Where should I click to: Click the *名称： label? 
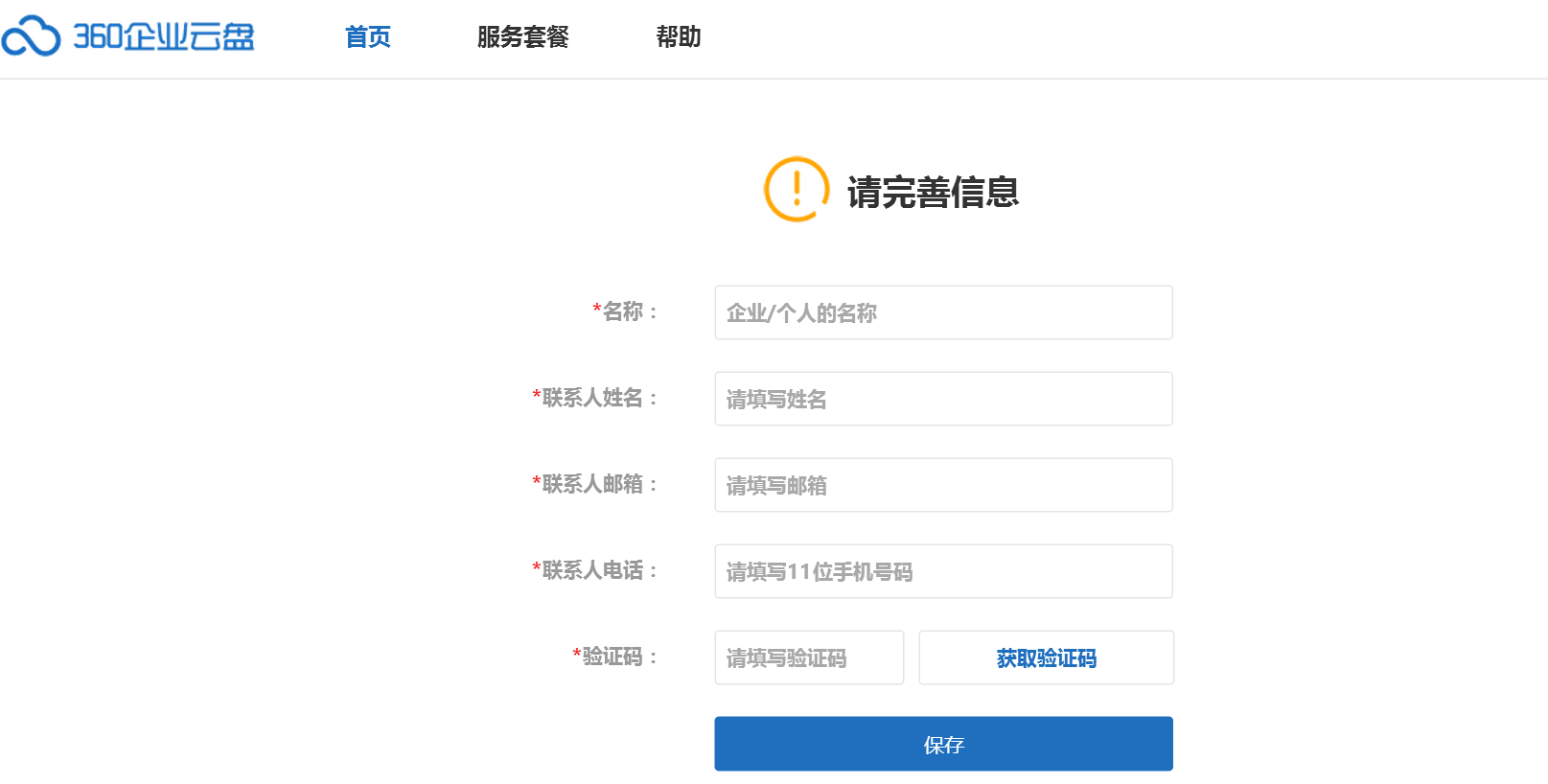[x=626, y=311]
